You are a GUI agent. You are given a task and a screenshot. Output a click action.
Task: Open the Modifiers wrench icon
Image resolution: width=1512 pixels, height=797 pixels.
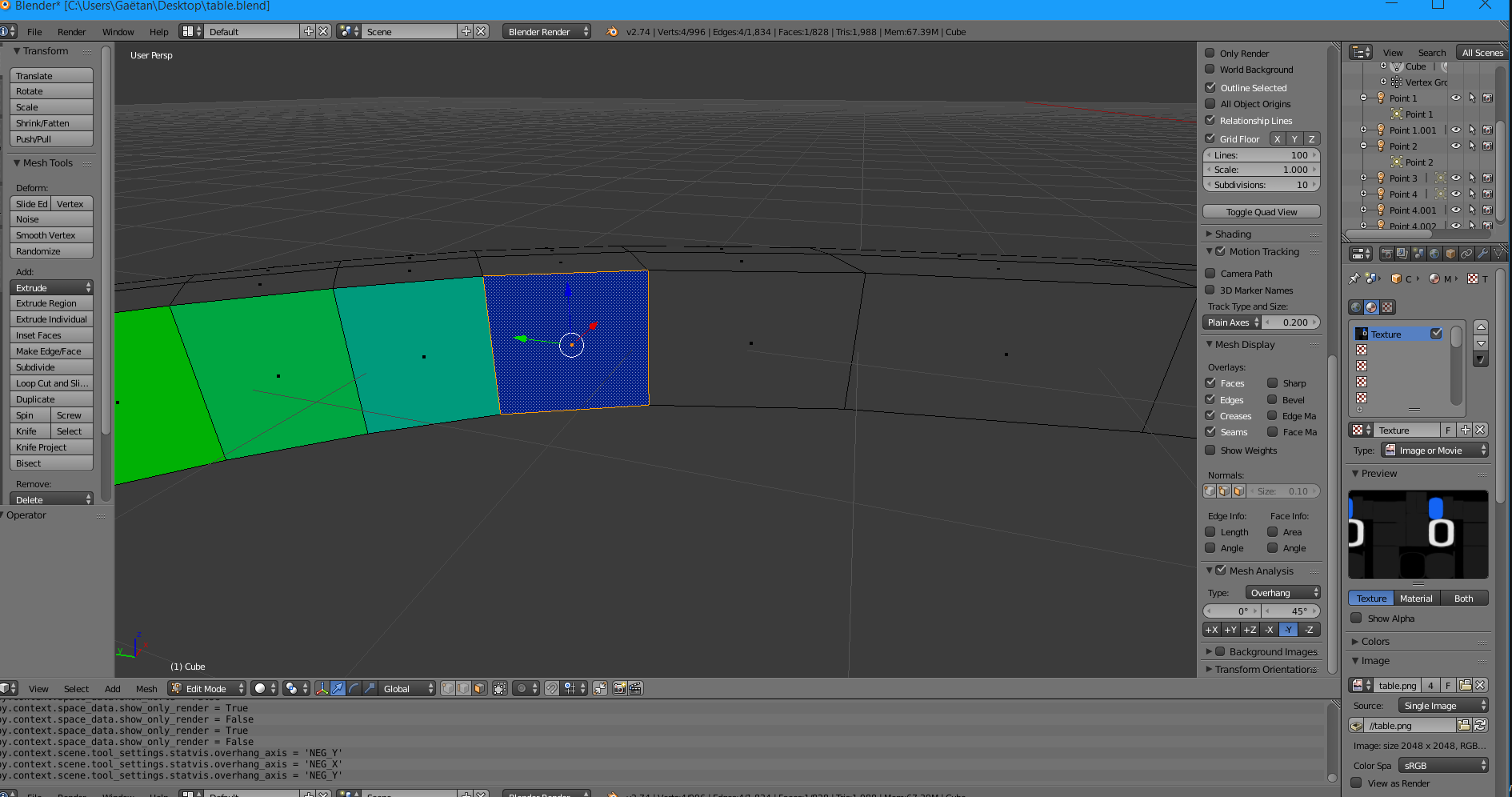pyautogui.click(x=1482, y=254)
